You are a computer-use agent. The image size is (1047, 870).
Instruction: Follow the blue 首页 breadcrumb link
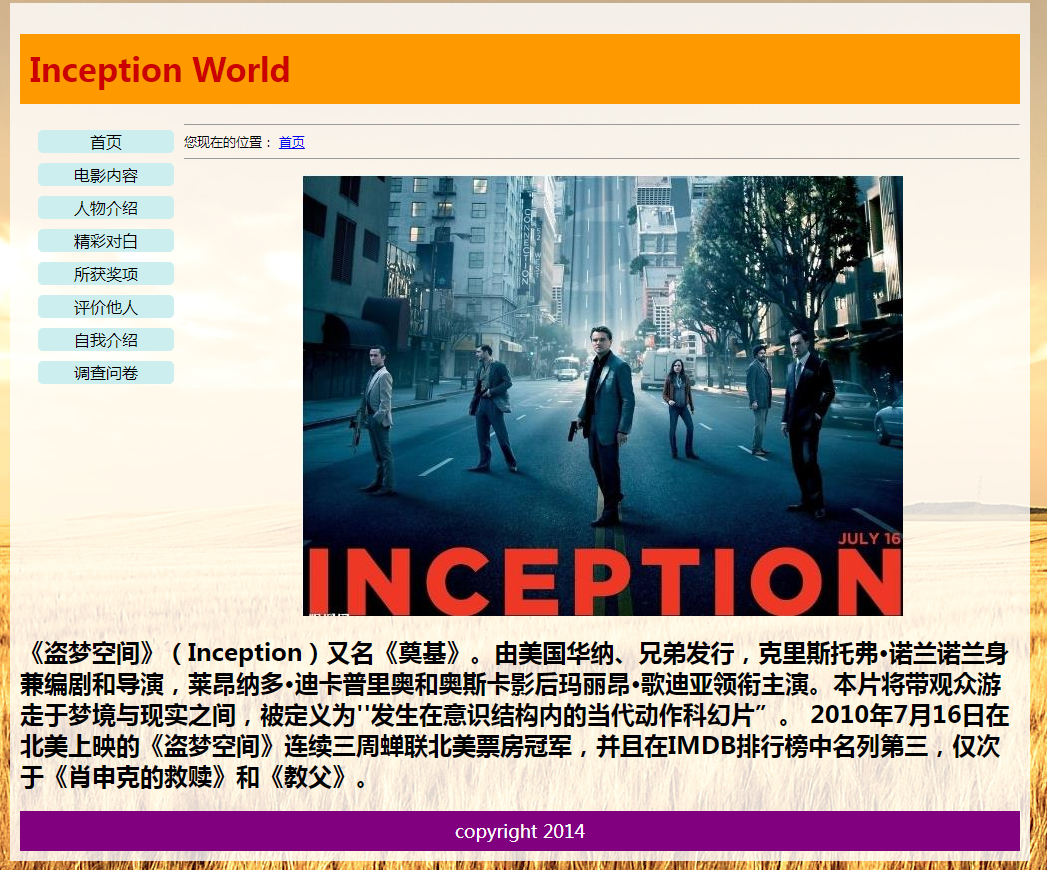tap(291, 142)
